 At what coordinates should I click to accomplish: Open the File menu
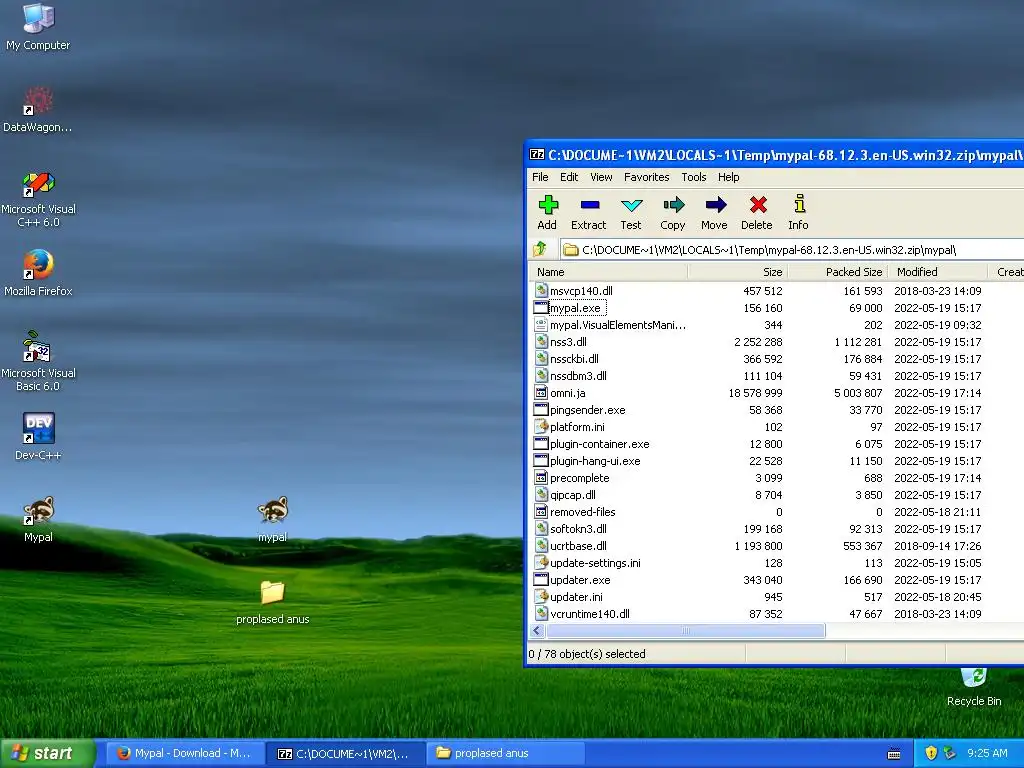(x=540, y=177)
